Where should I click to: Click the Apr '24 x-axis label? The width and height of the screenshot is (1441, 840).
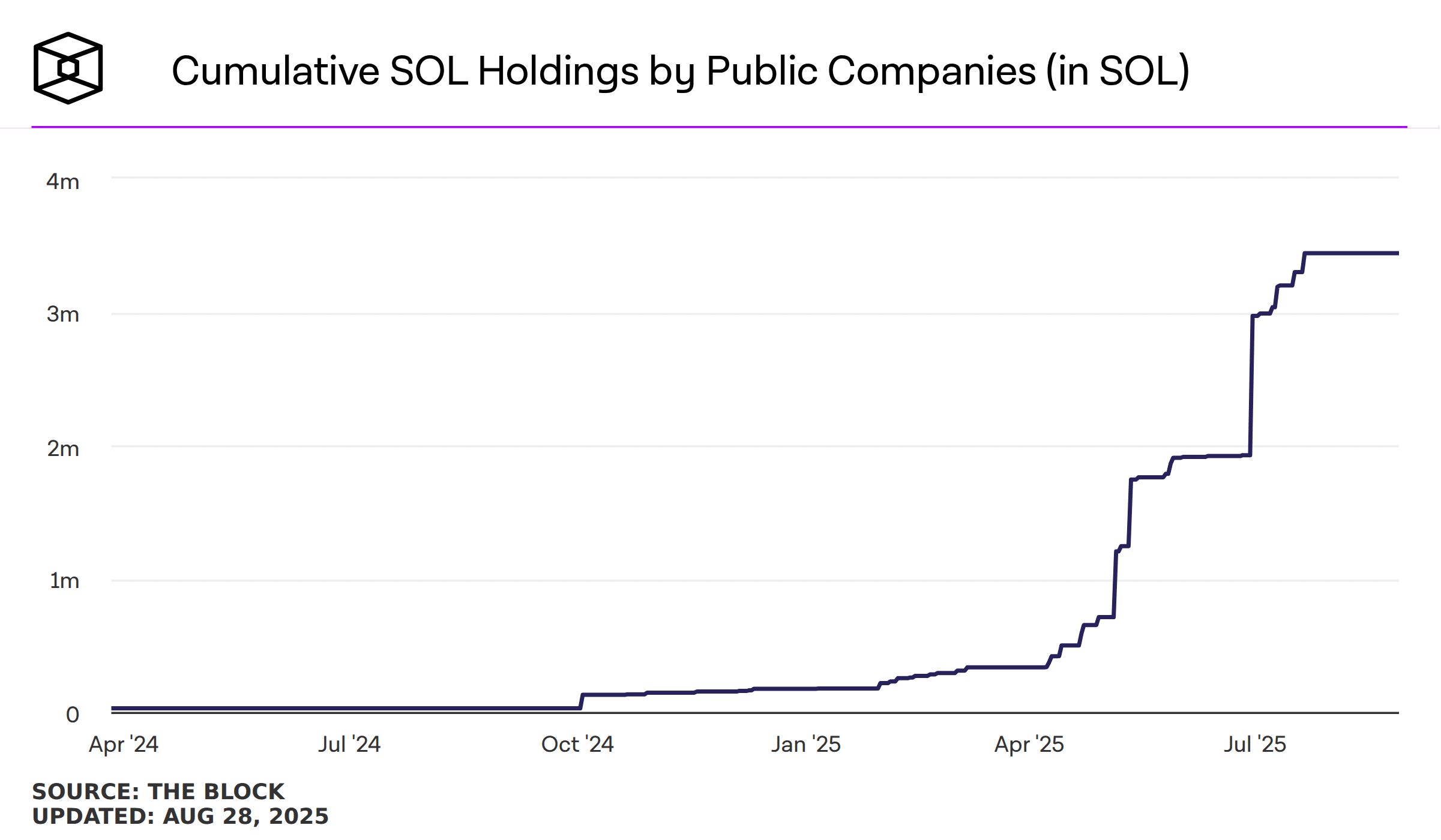coord(124,744)
